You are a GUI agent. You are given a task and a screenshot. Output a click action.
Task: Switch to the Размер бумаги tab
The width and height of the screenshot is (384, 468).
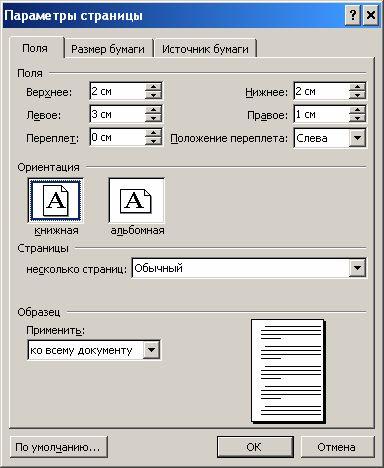tap(108, 49)
